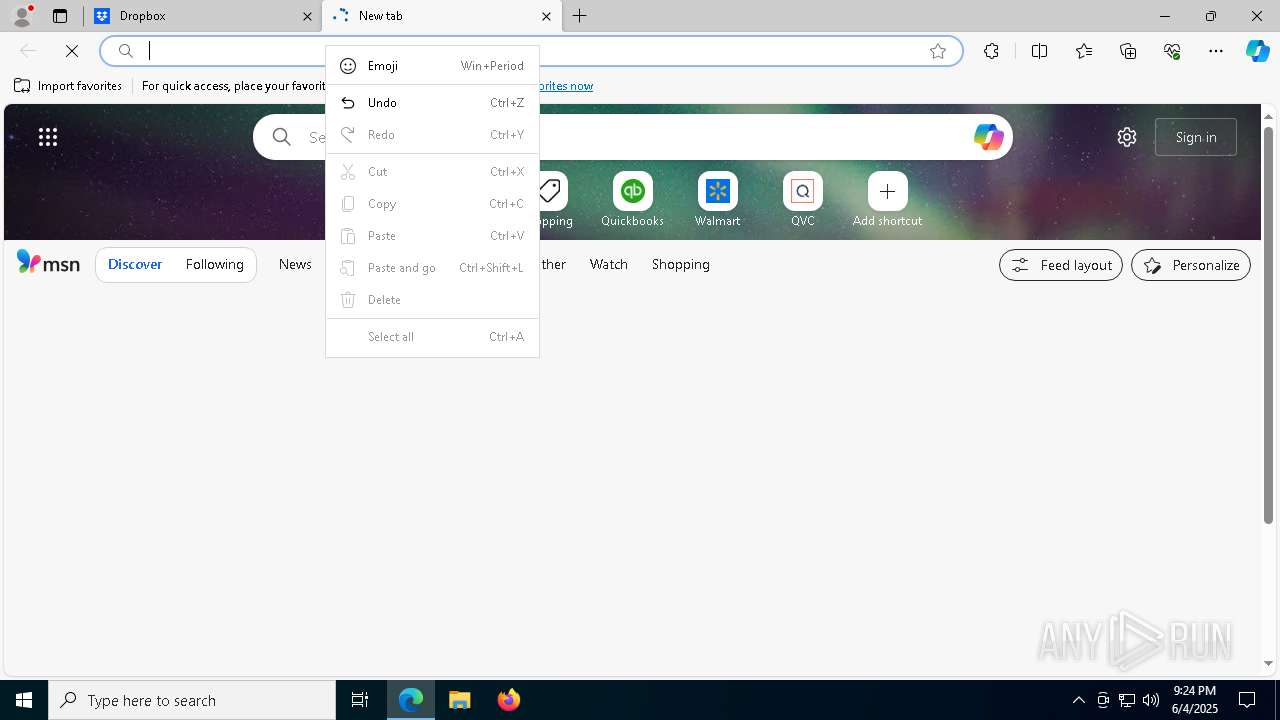Open File Explorer from taskbar

coord(460,700)
